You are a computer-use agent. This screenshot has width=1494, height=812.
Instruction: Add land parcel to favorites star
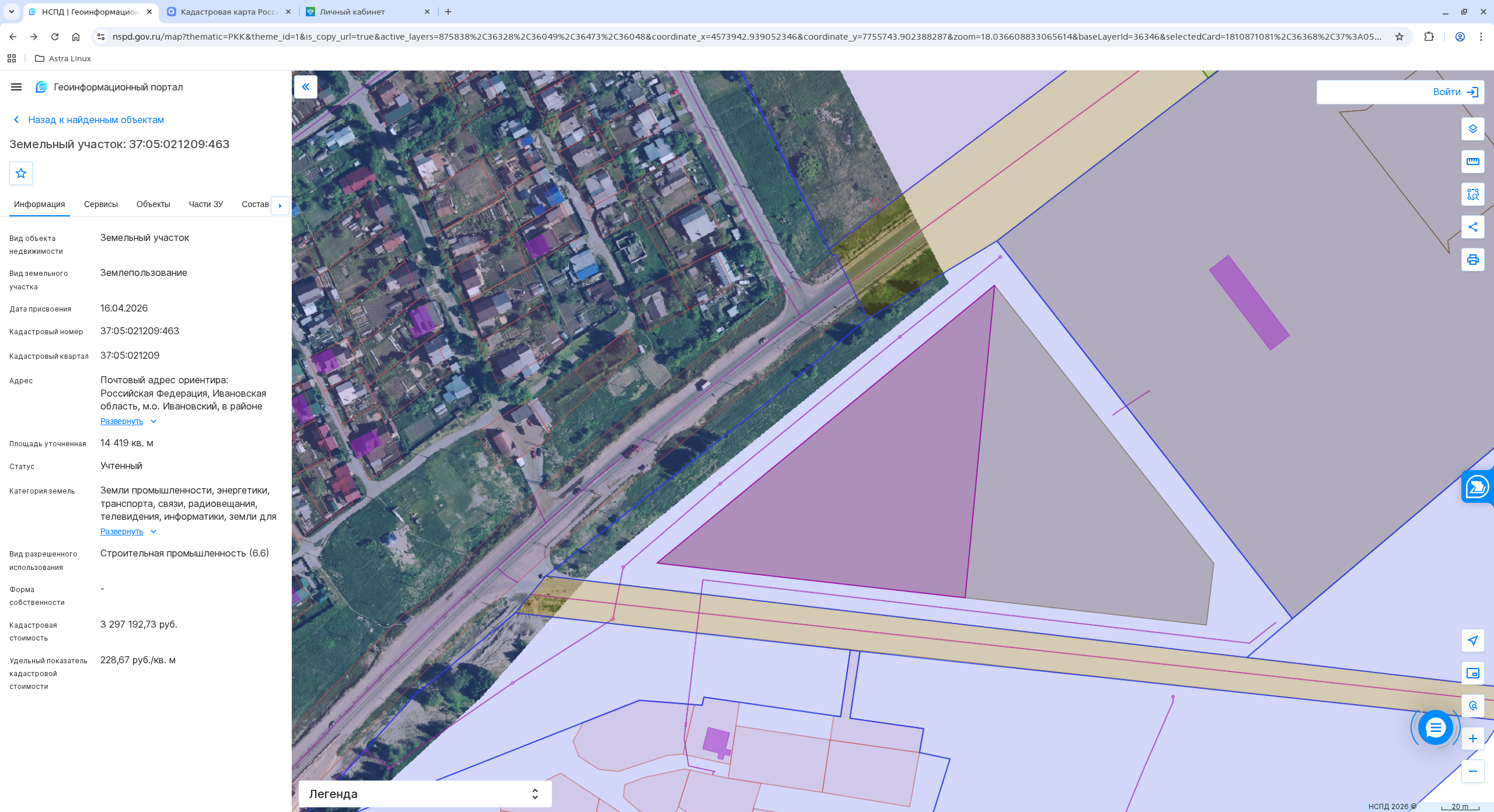click(x=21, y=173)
